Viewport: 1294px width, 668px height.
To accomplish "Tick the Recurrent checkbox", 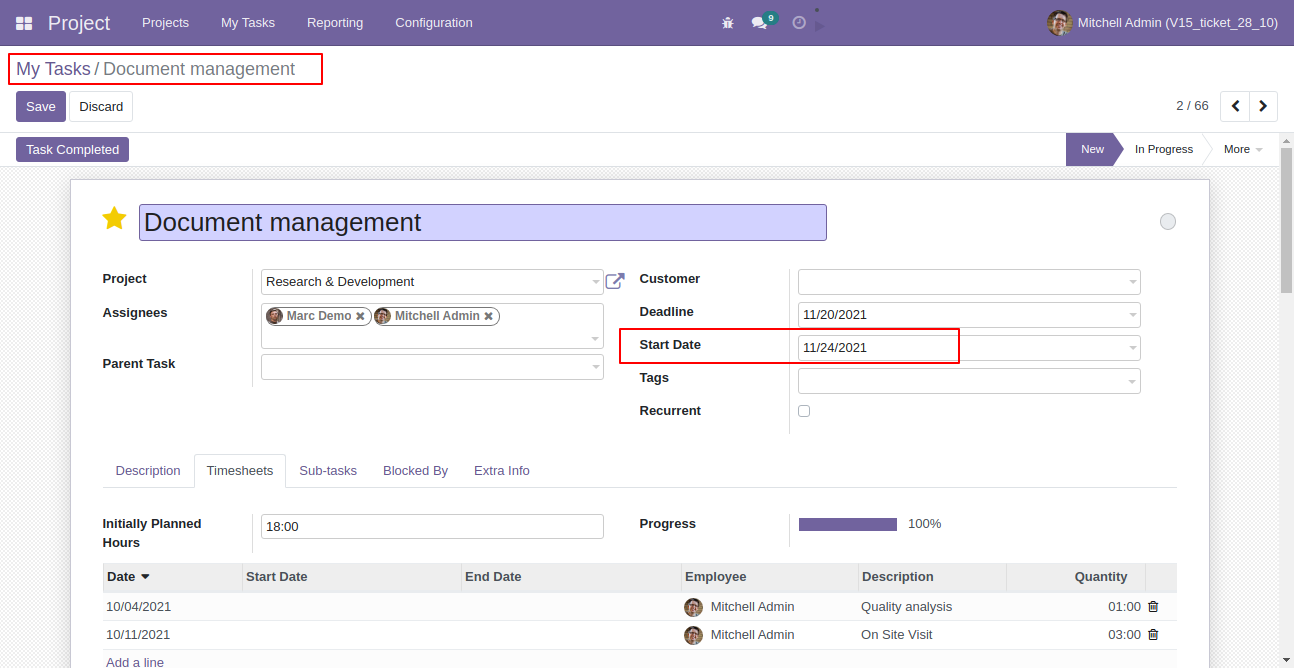I will (804, 411).
